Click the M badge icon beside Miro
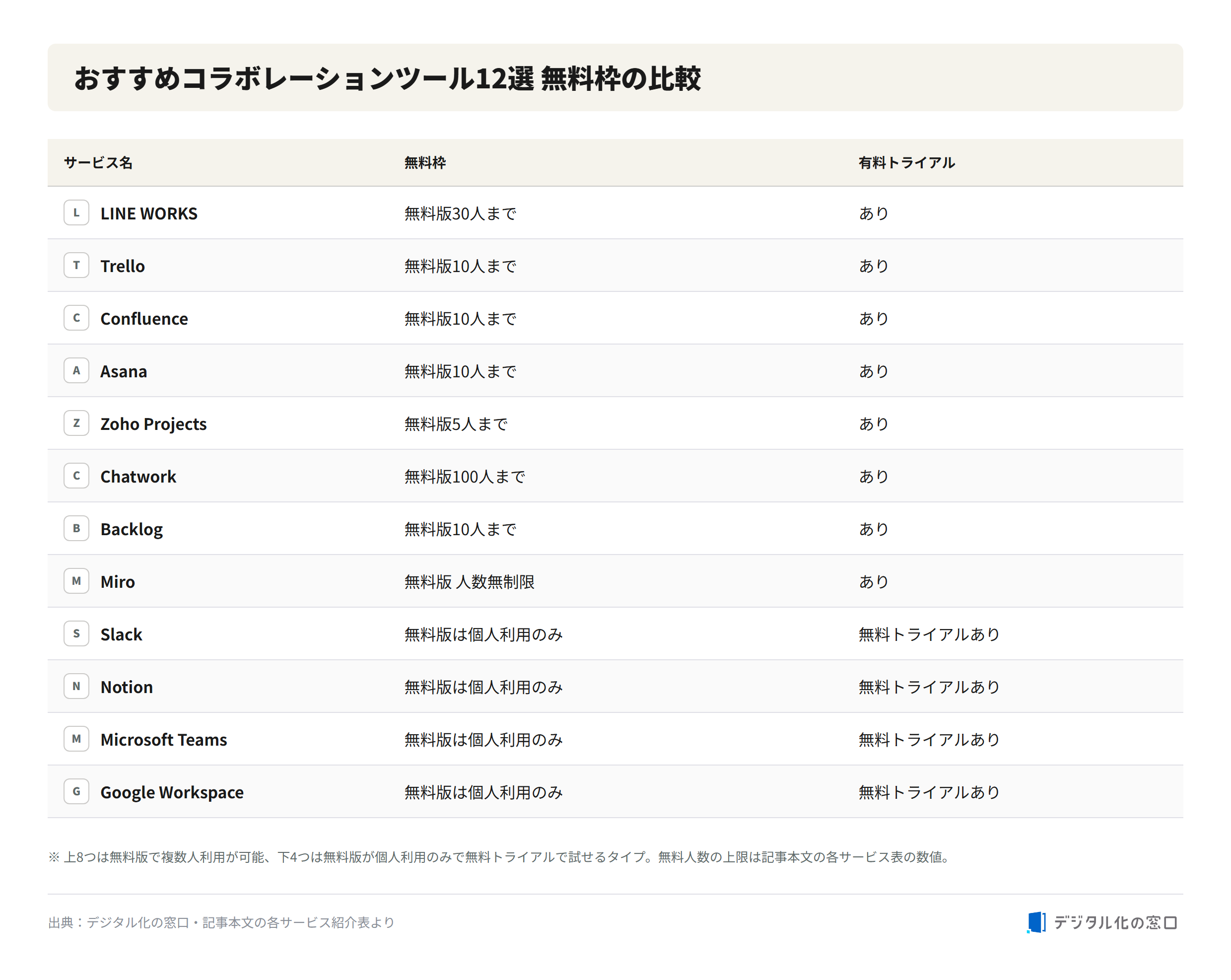 point(76,581)
